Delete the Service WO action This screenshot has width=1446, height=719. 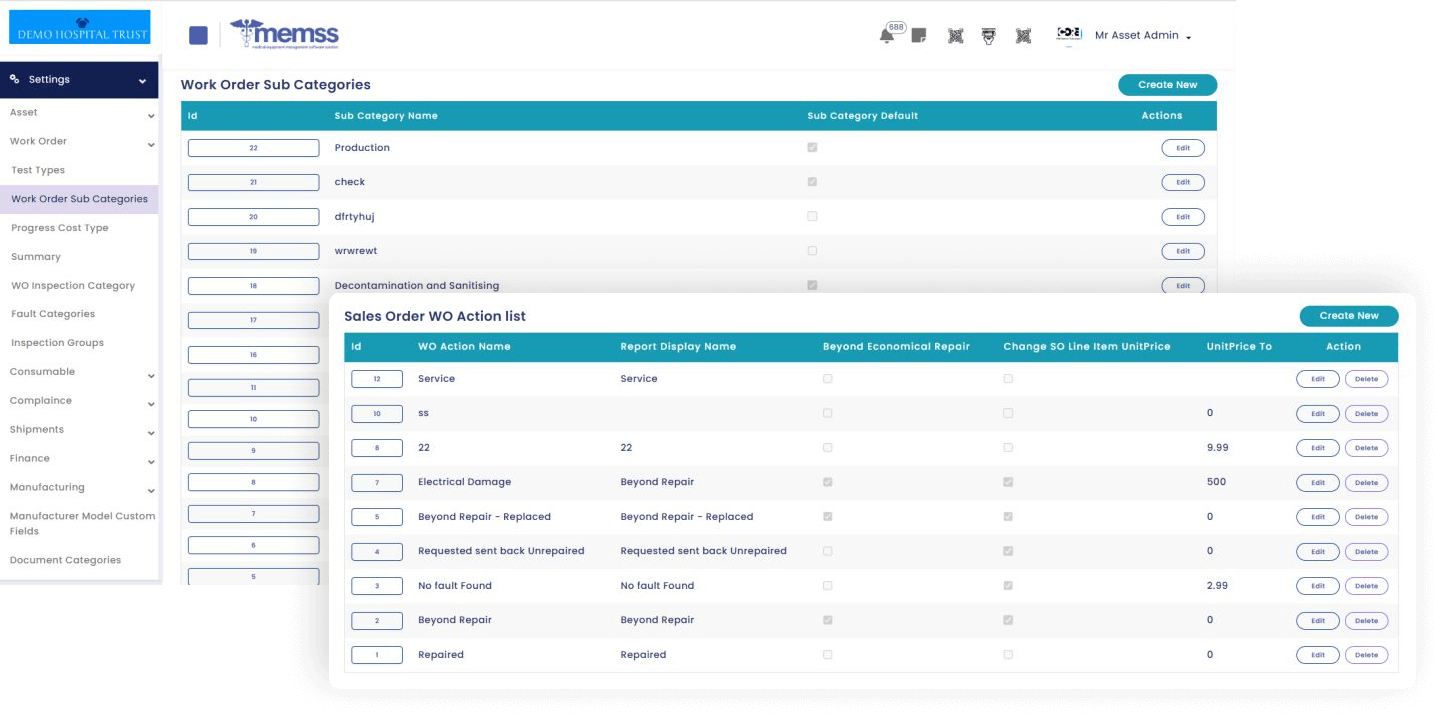1366,379
